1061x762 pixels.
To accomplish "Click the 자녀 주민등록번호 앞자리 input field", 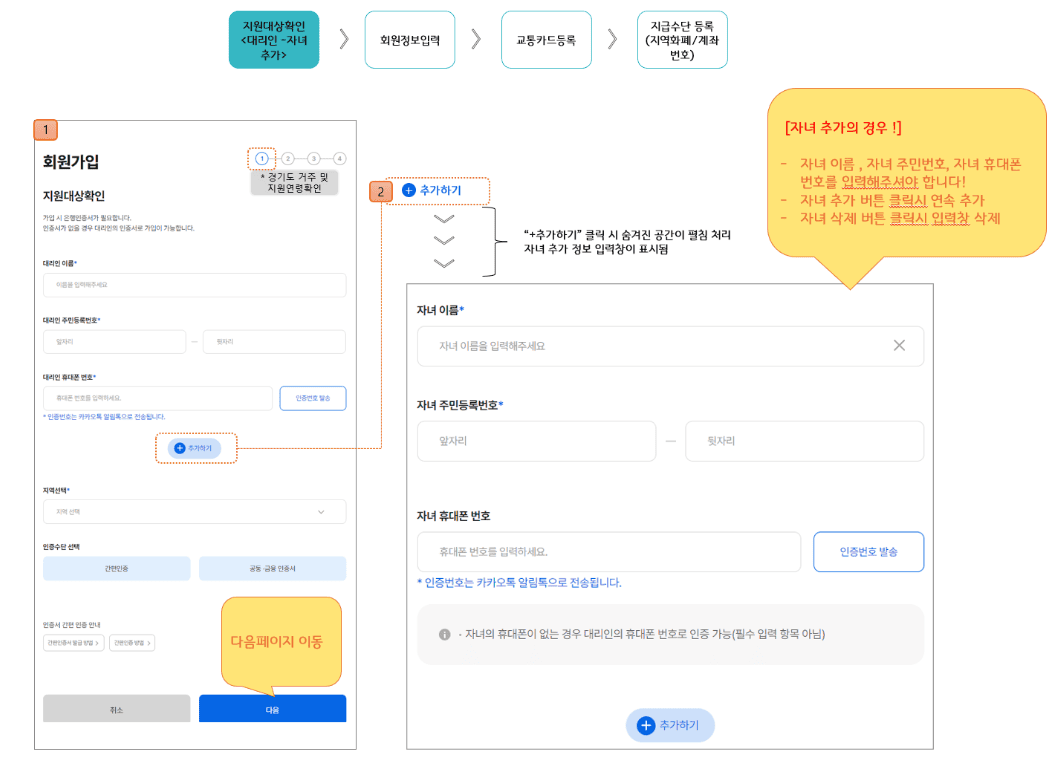I will (536, 441).
